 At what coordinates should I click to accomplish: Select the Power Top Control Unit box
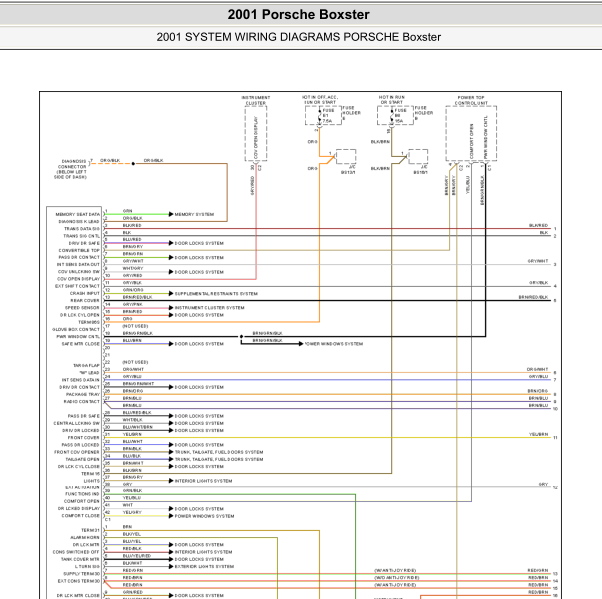click(x=471, y=133)
